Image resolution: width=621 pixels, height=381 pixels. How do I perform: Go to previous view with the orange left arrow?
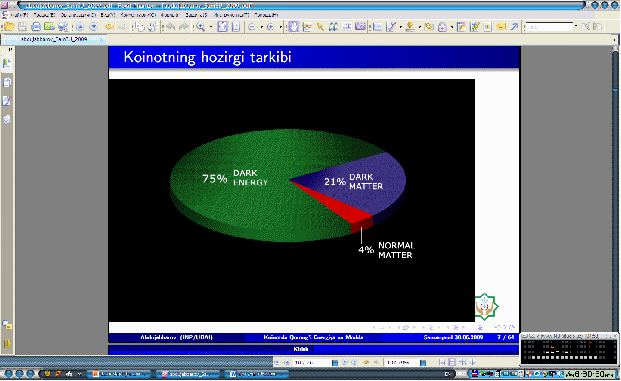pyautogui.click(x=109, y=27)
